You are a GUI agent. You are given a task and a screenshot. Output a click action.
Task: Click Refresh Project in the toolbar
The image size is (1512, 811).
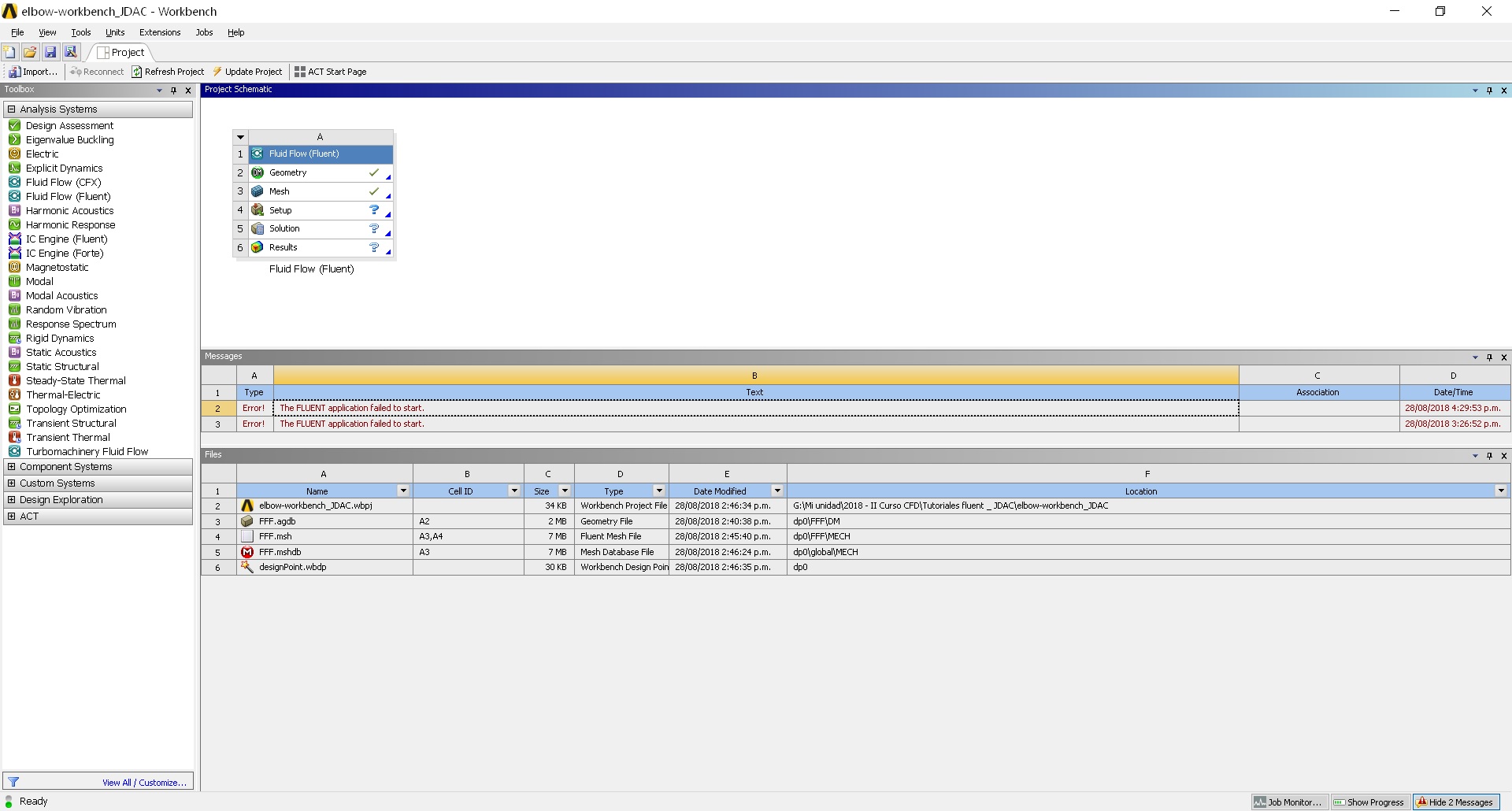click(168, 72)
